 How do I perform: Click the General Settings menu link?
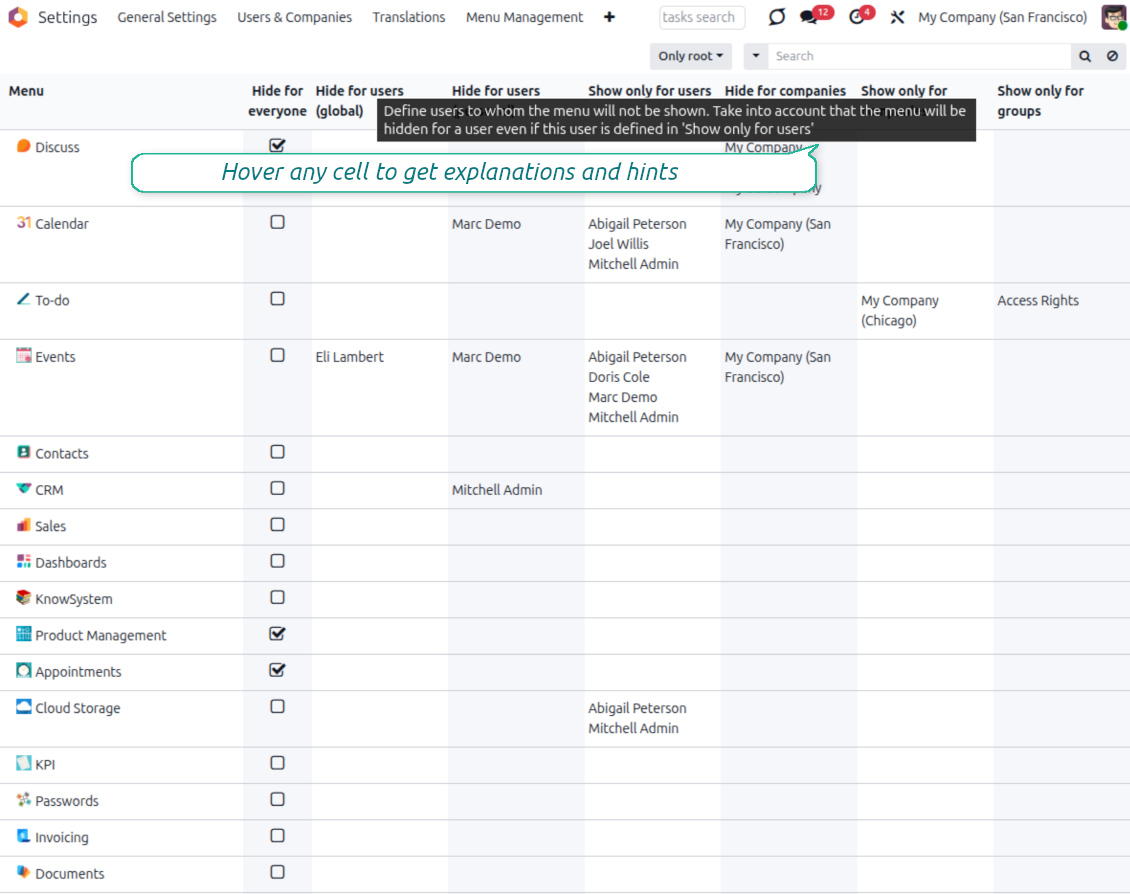click(167, 17)
